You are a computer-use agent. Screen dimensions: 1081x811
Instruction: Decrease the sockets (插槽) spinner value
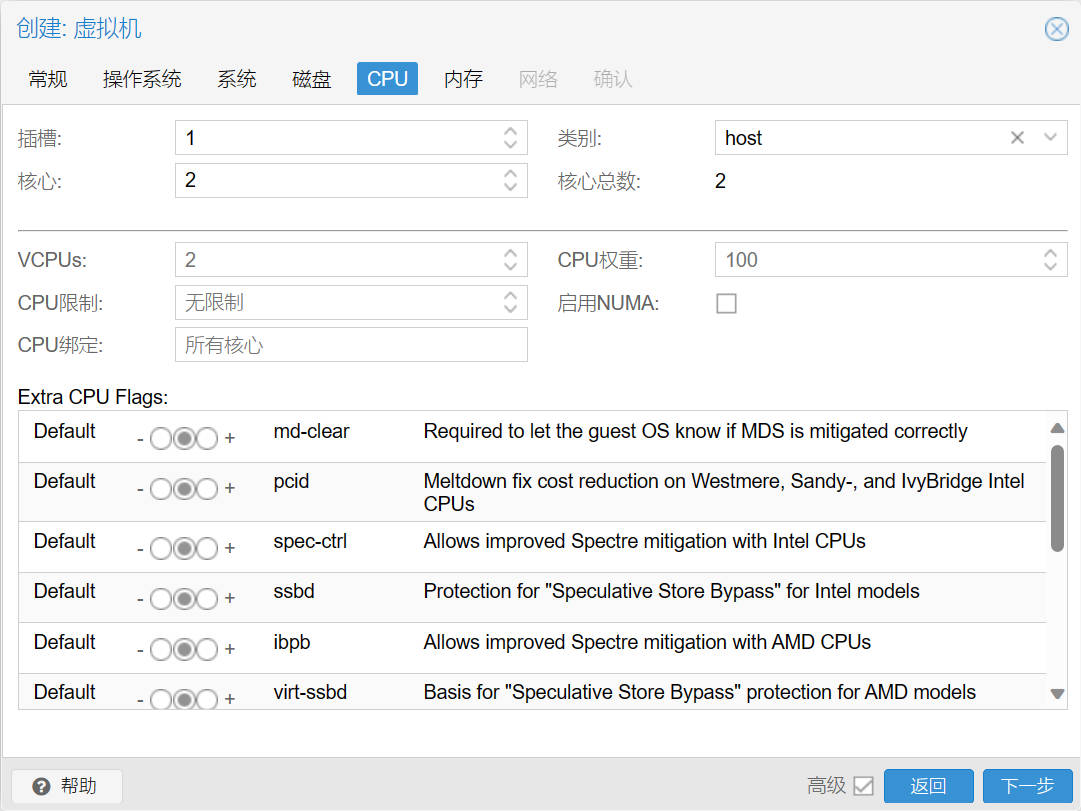click(510, 144)
